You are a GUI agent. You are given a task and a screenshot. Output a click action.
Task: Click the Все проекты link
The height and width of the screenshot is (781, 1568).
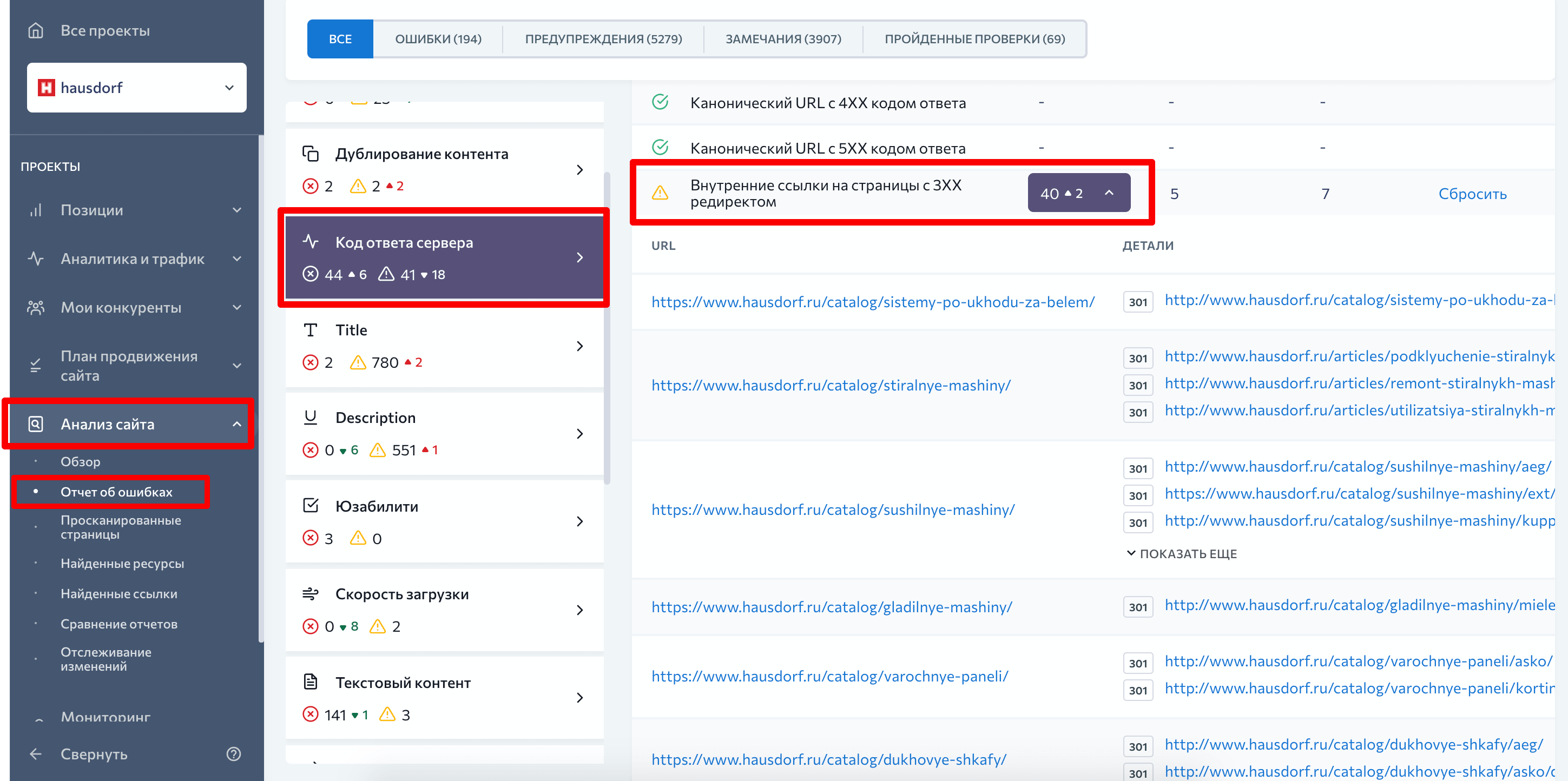click(106, 30)
